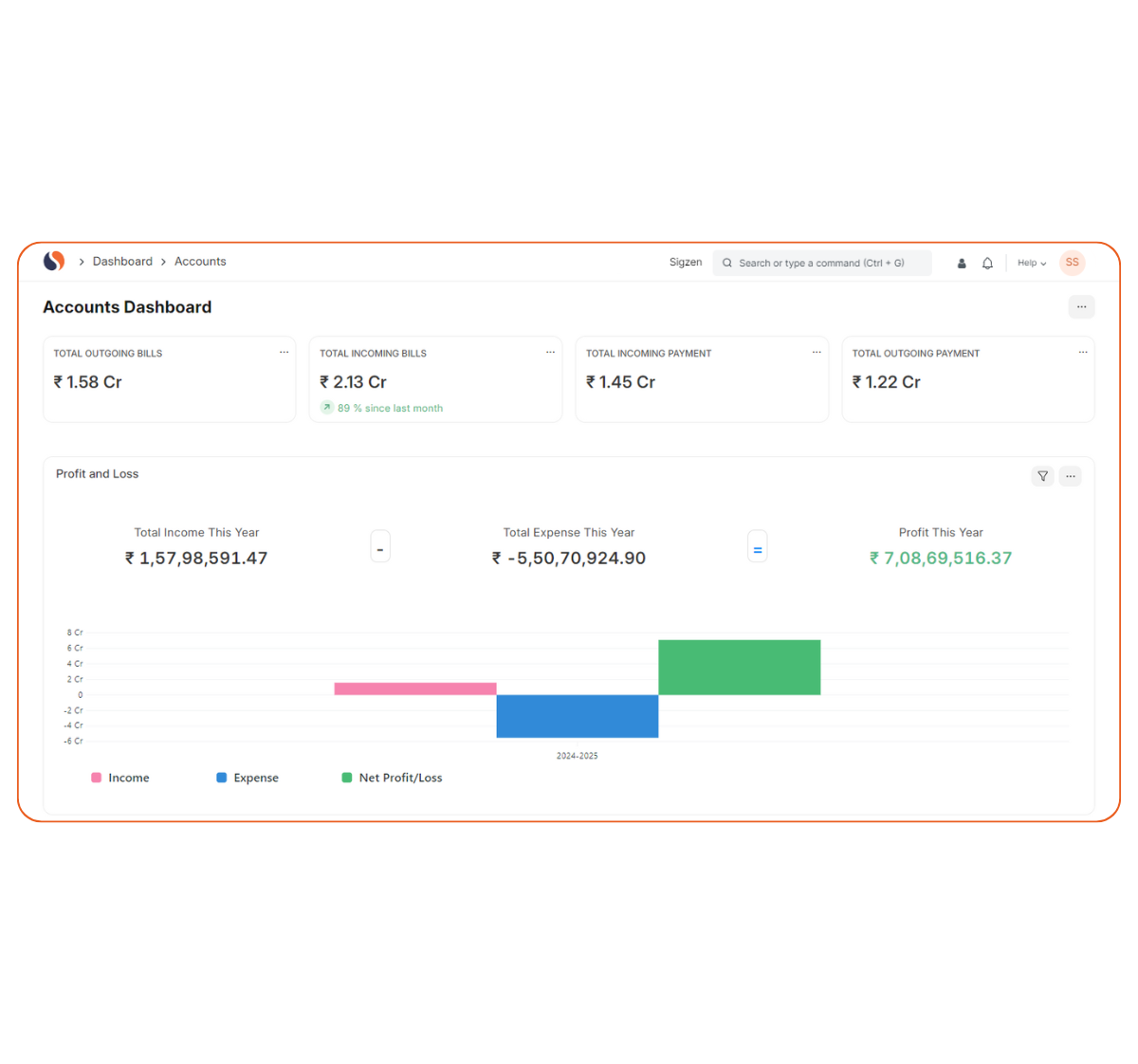The height and width of the screenshot is (1064, 1138).
Task: Click the blue Expense chart bar
Action: (x=577, y=716)
